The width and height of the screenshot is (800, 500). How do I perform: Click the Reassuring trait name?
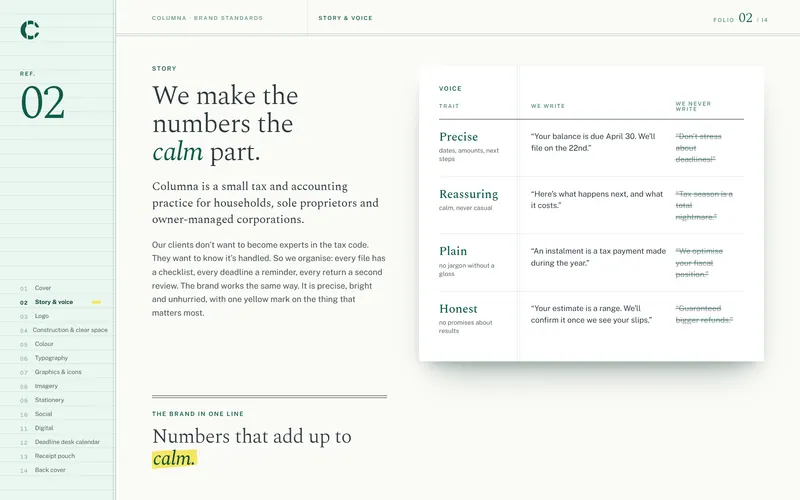pyautogui.click(x=468, y=194)
